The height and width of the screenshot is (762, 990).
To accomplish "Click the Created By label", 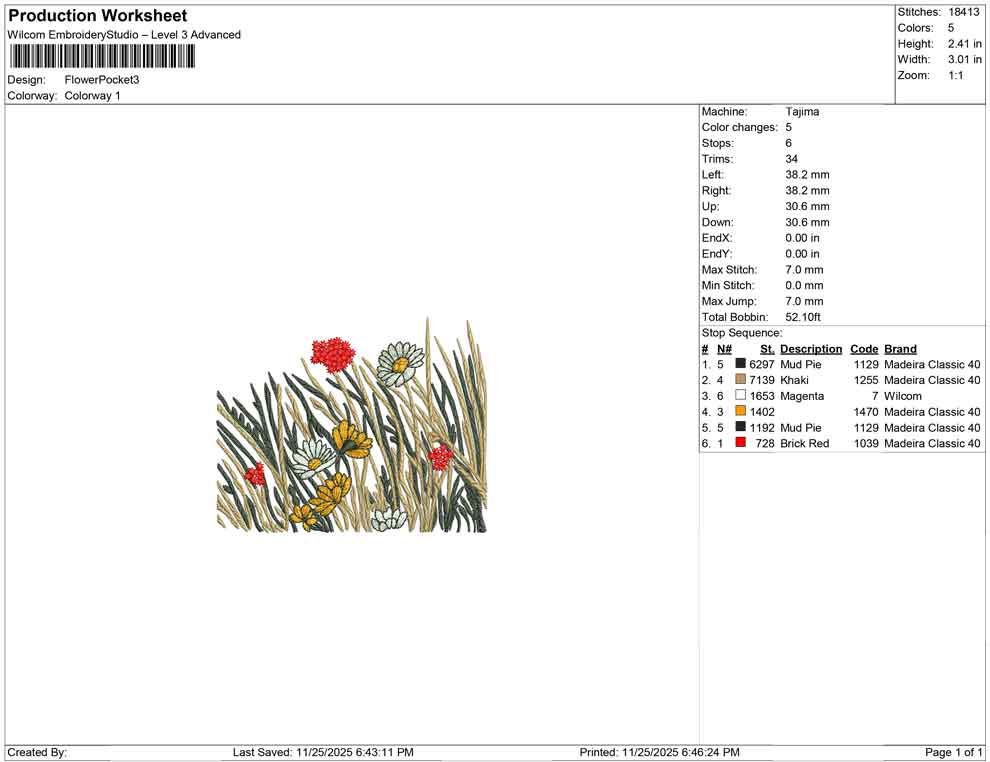I will [x=37, y=752].
